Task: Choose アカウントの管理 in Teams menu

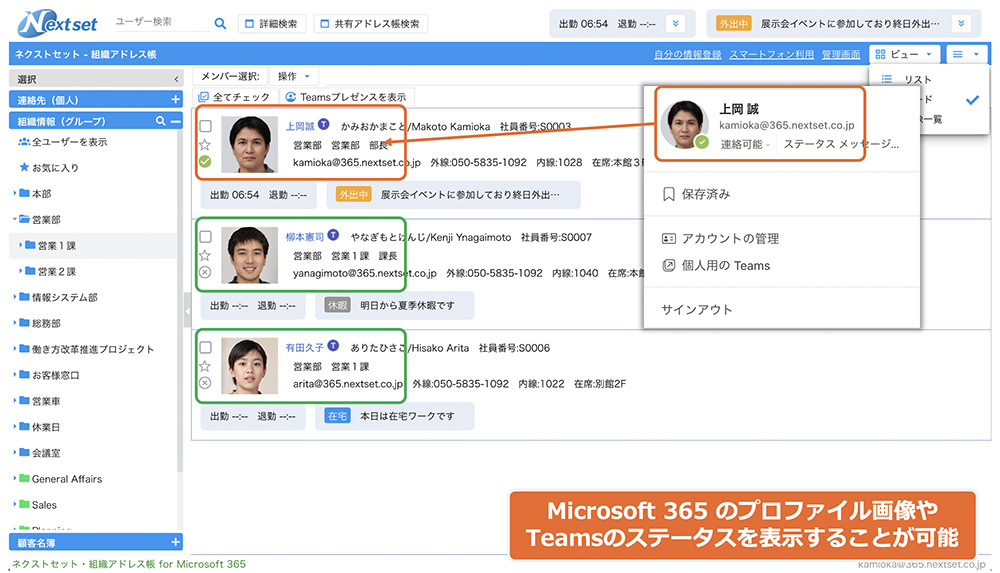Action: tap(721, 239)
